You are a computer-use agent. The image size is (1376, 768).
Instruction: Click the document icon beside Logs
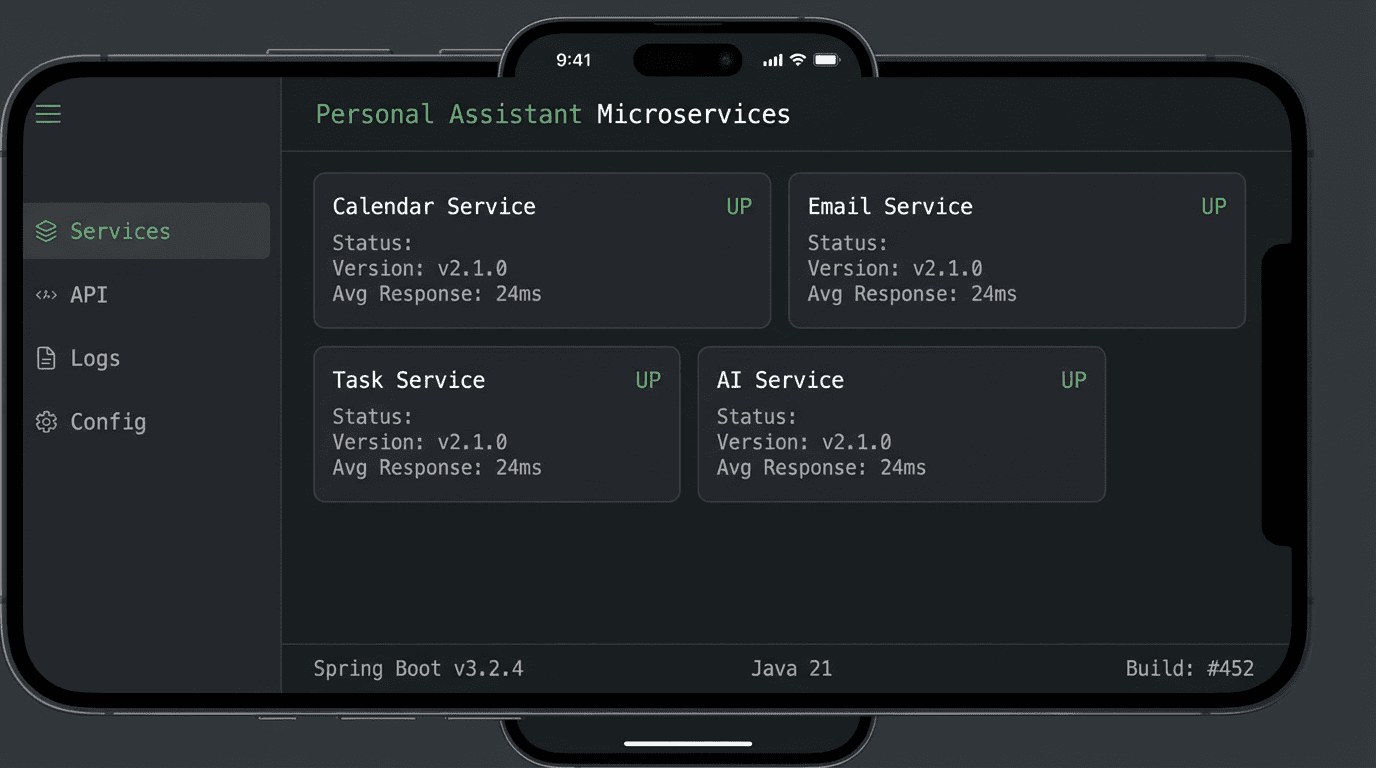click(44, 358)
